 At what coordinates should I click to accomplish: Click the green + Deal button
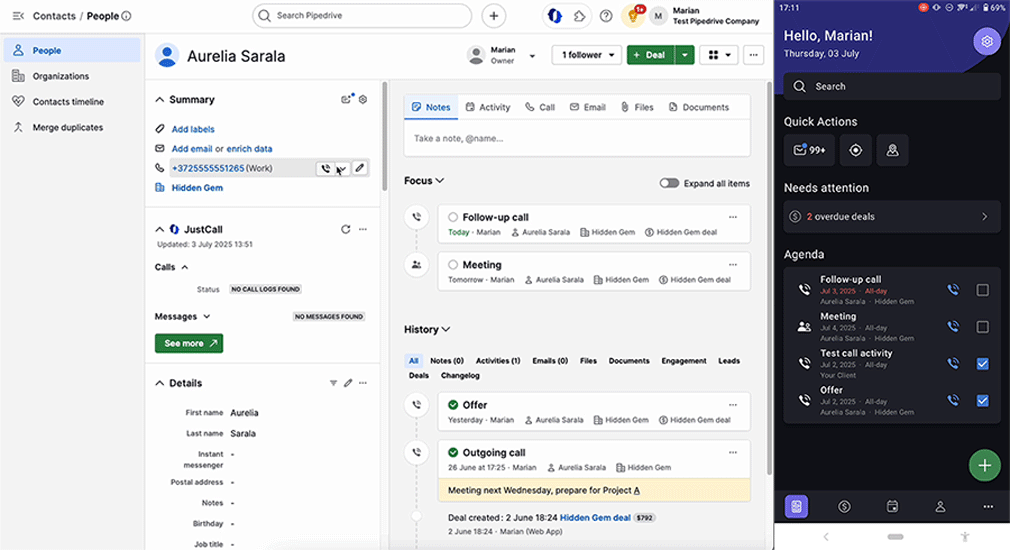tap(651, 55)
